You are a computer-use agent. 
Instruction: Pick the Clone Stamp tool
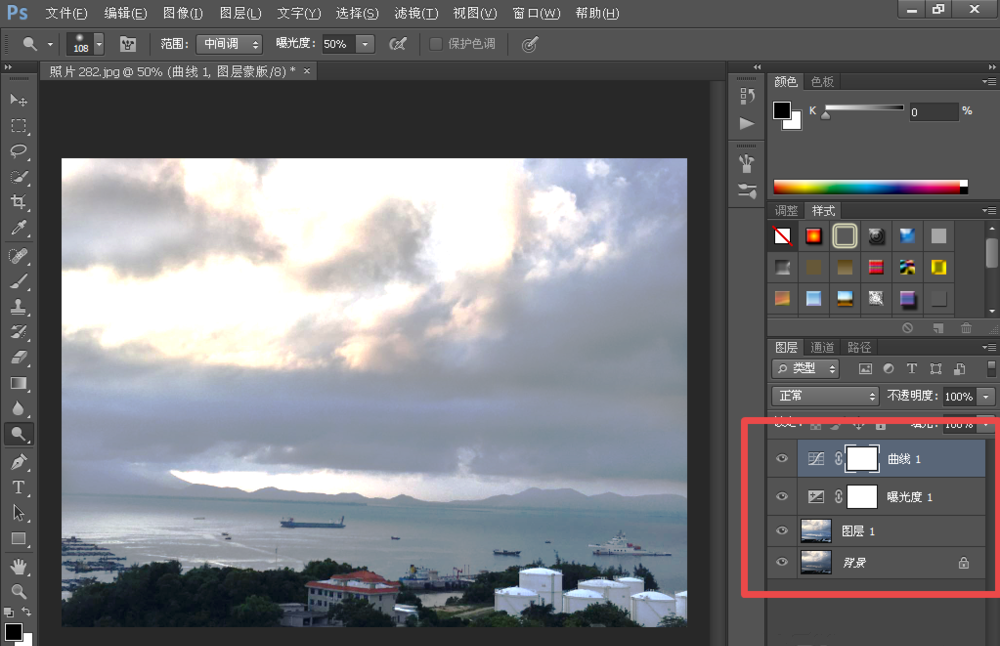coord(19,307)
